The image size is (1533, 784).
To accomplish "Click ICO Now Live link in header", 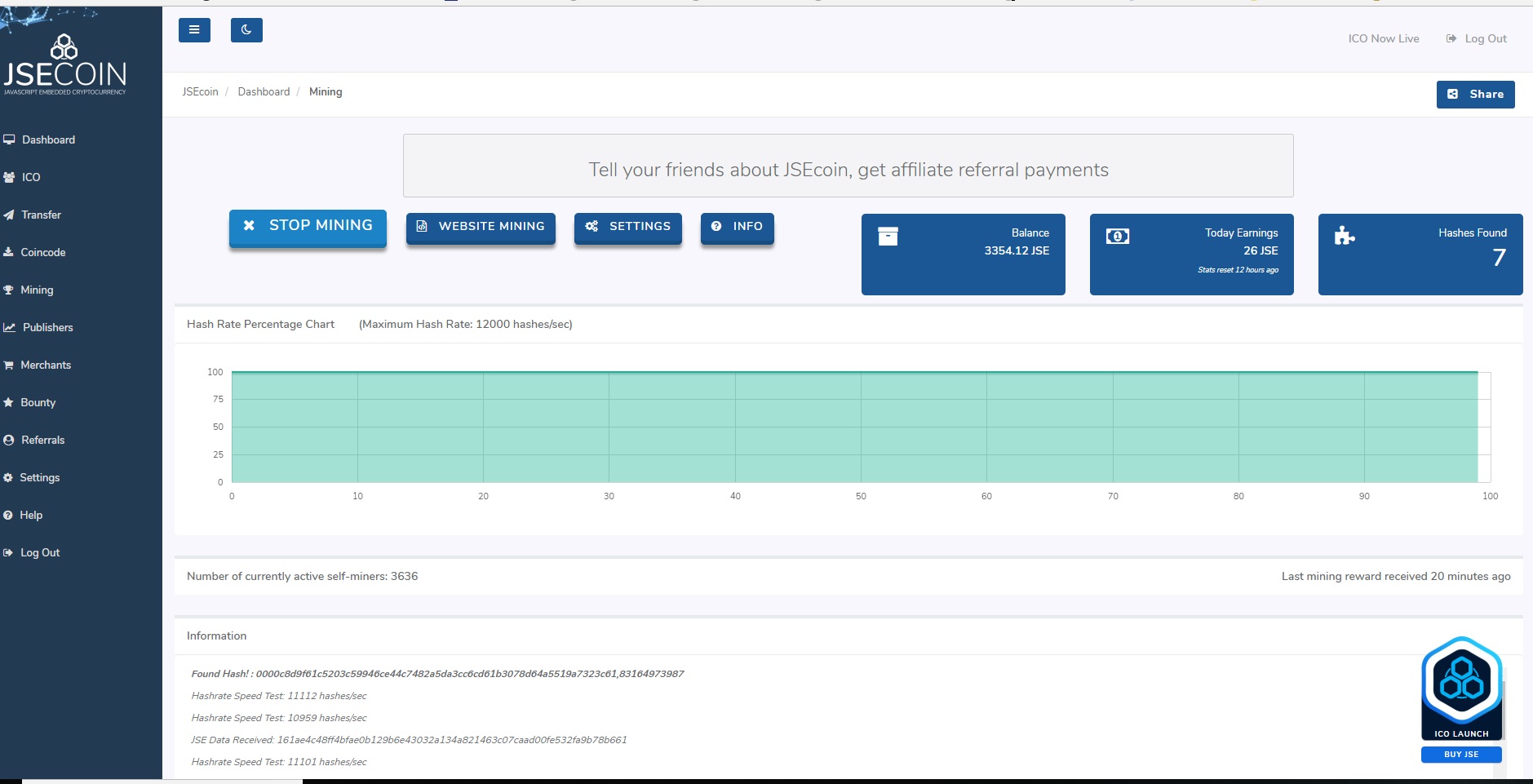I will click(1384, 38).
